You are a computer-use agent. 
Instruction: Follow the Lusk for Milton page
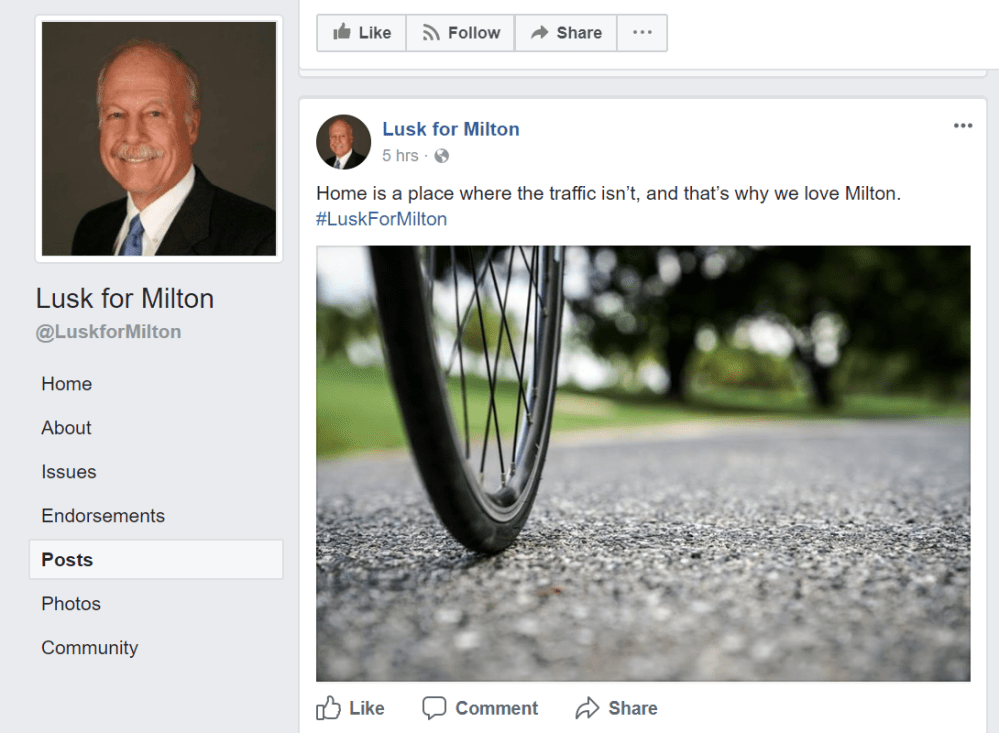460,33
